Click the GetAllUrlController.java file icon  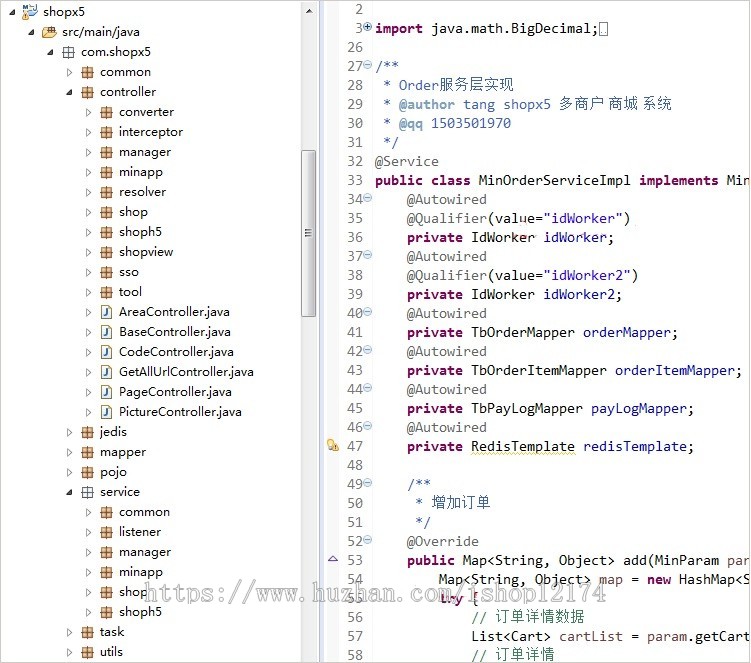pos(106,372)
